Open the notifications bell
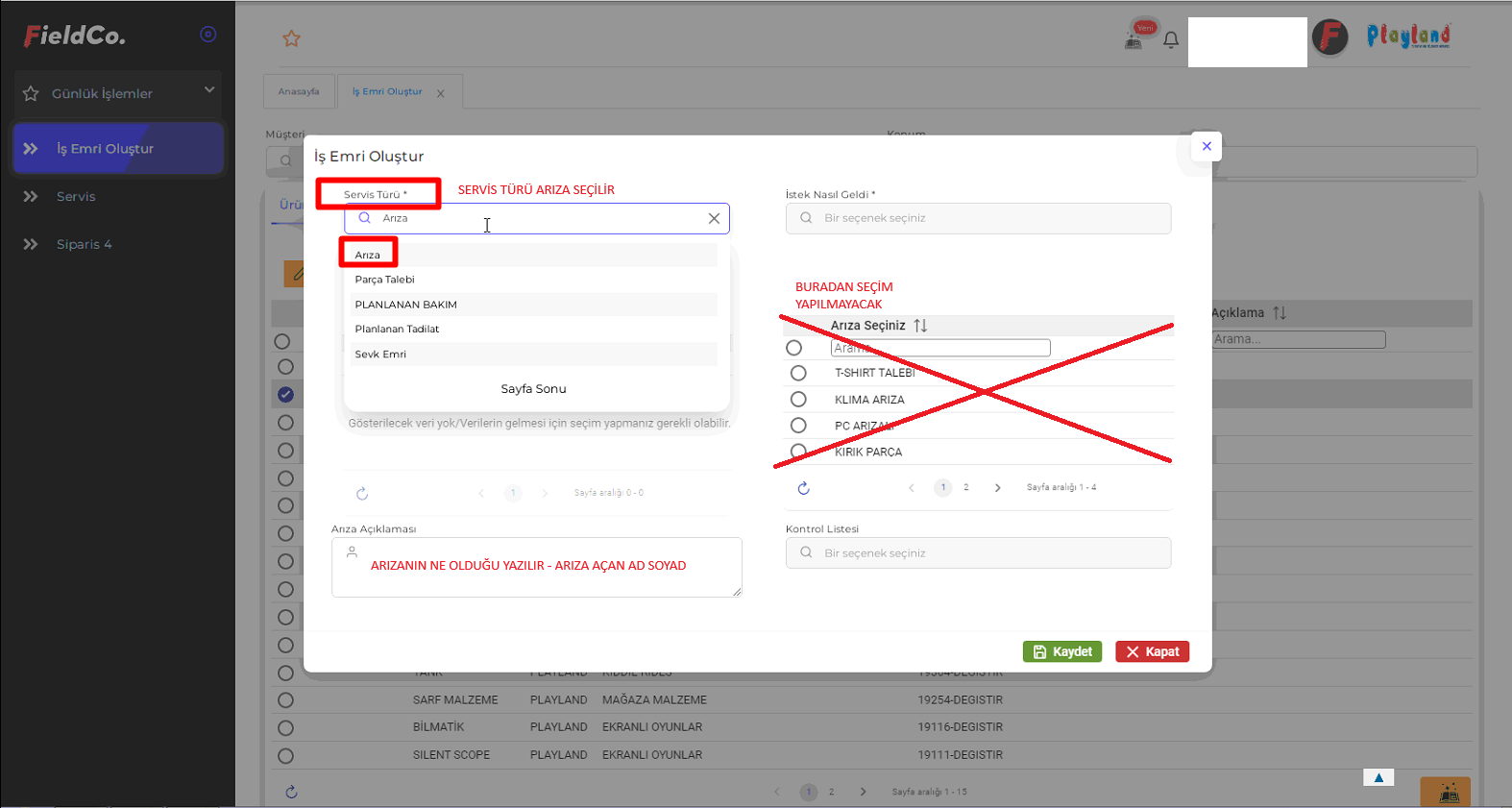The height and width of the screenshot is (808, 1512). point(1170,40)
